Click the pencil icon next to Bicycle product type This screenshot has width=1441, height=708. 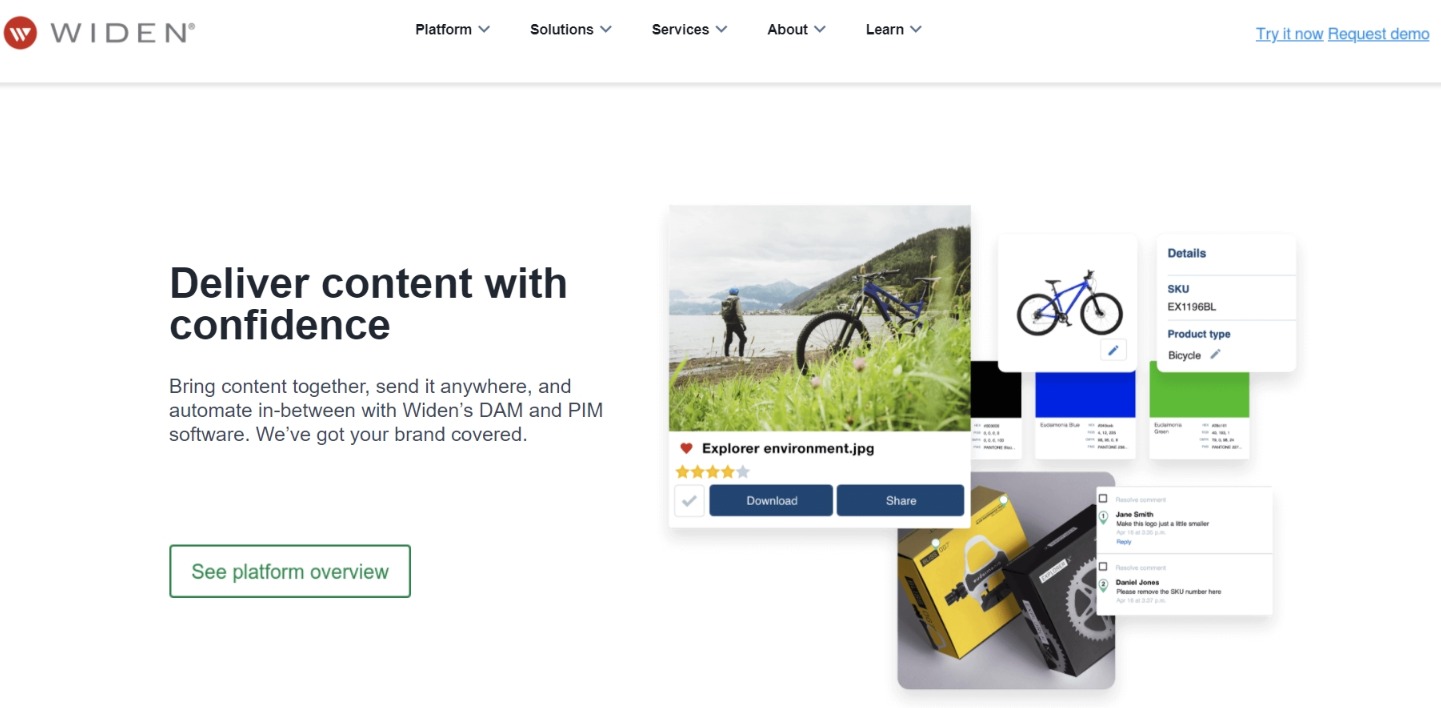tap(1215, 354)
